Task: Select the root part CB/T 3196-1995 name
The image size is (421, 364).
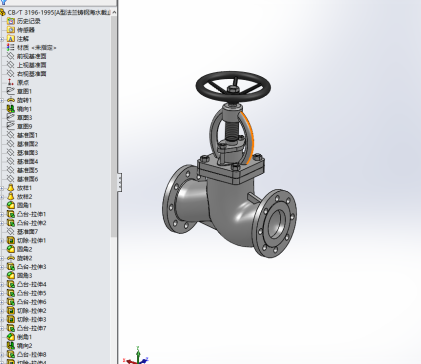Action: click(x=59, y=12)
